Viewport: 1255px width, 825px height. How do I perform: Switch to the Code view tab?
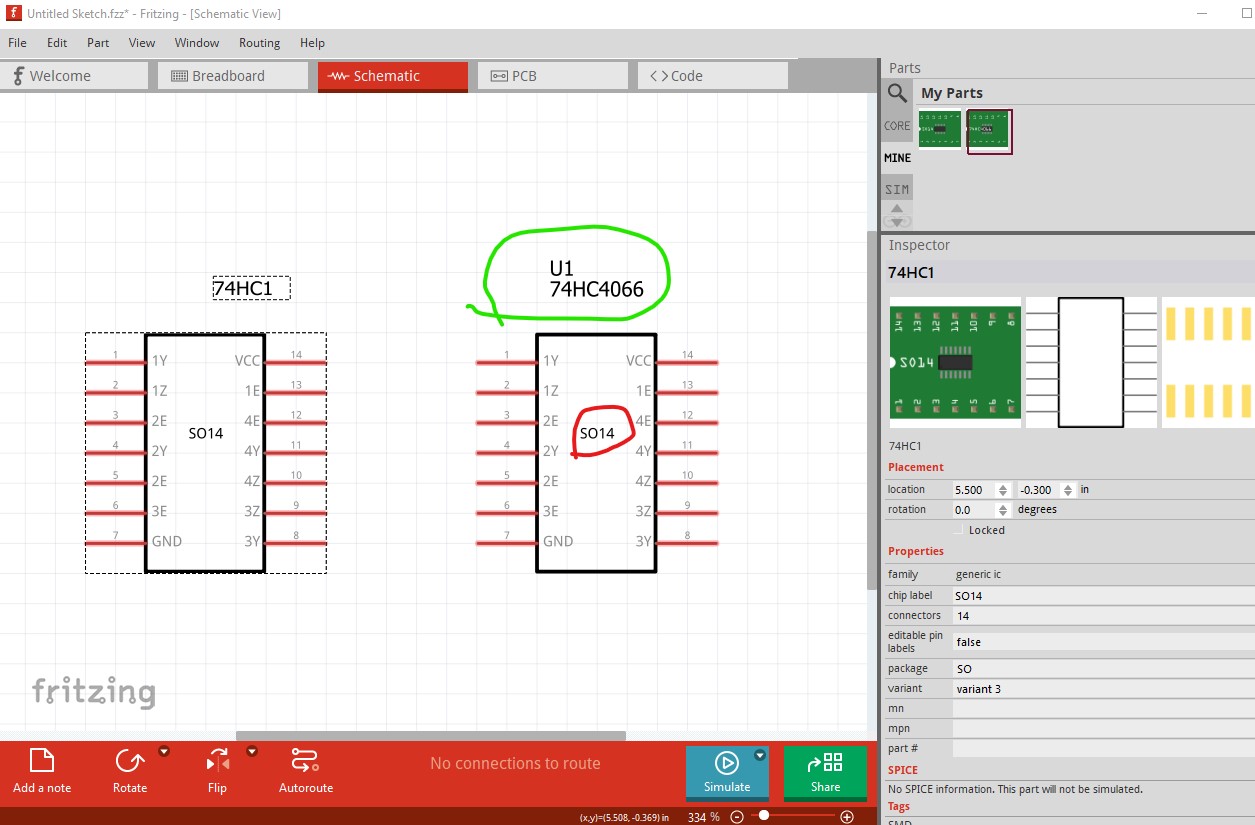click(713, 76)
